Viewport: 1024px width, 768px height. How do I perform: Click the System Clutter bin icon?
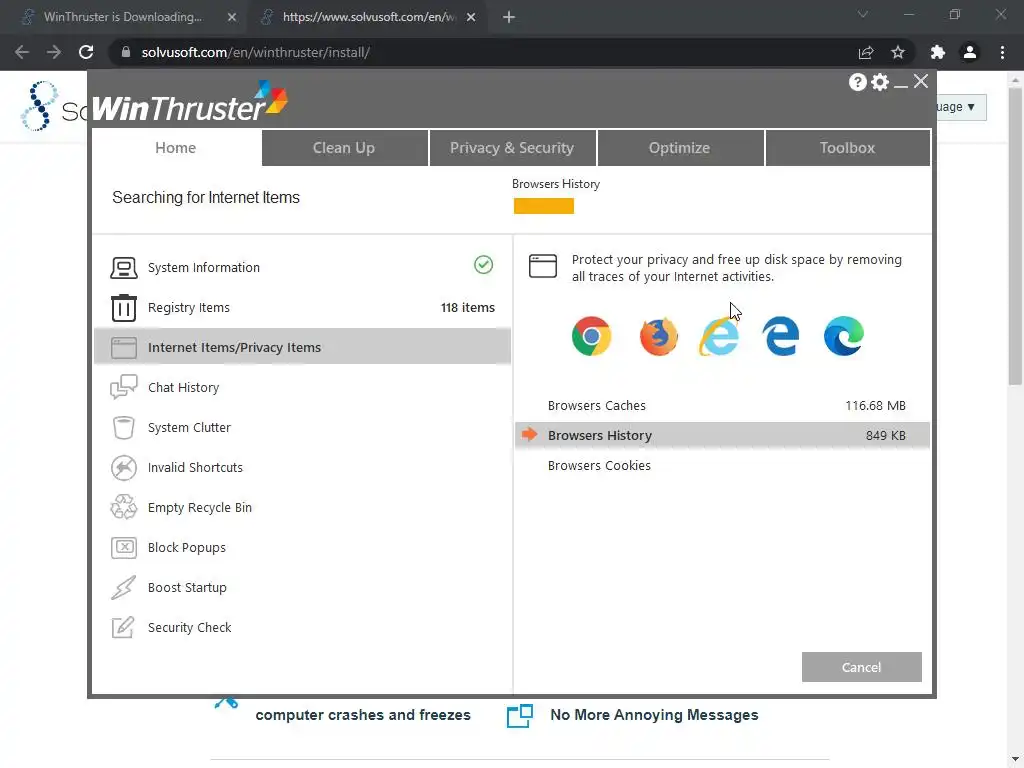pos(123,428)
